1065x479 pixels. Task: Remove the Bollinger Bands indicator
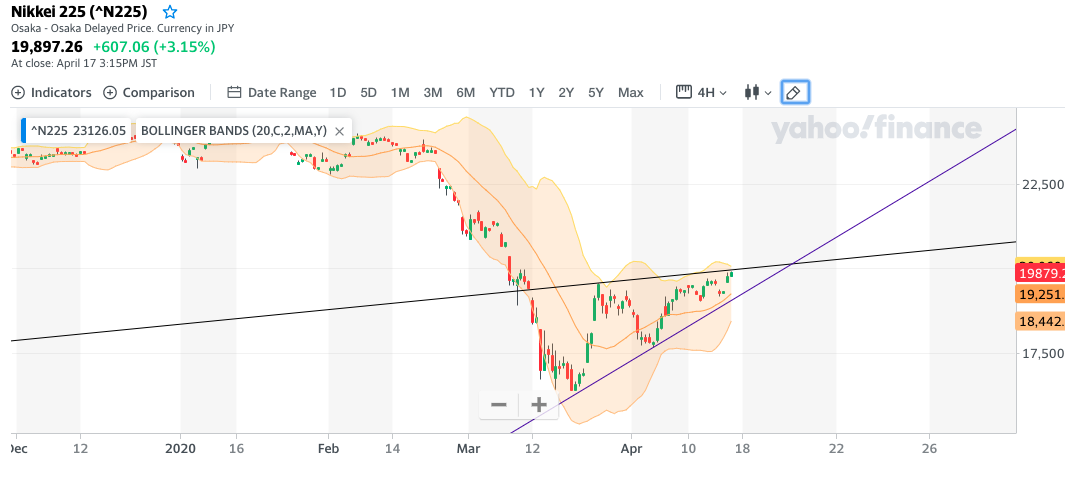pyautogui.click(x=339, y=131)
